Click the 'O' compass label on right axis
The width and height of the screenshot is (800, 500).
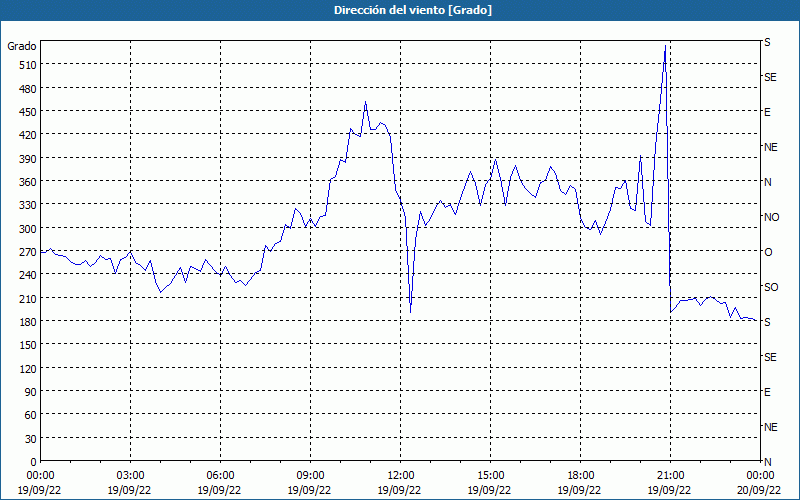768,252
